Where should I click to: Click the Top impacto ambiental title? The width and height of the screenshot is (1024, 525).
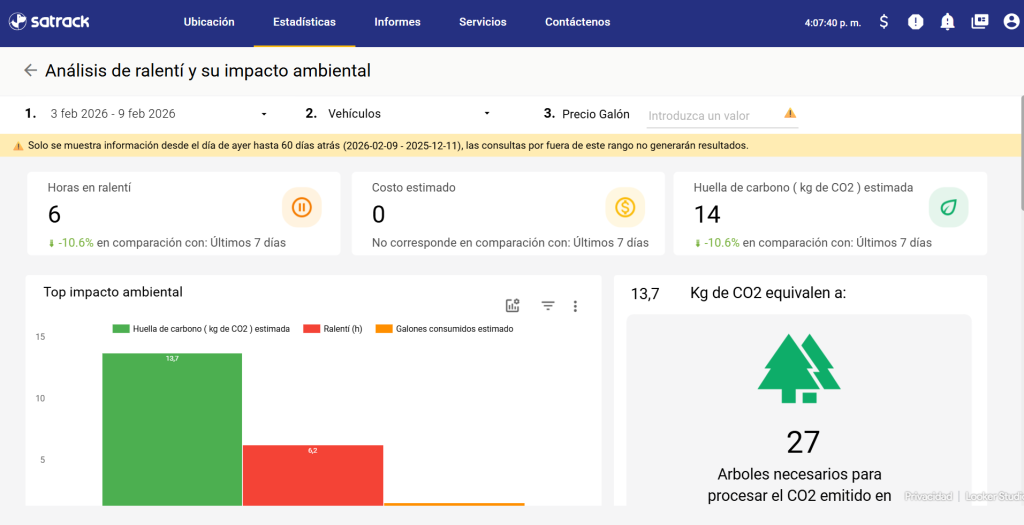(113, 292)
